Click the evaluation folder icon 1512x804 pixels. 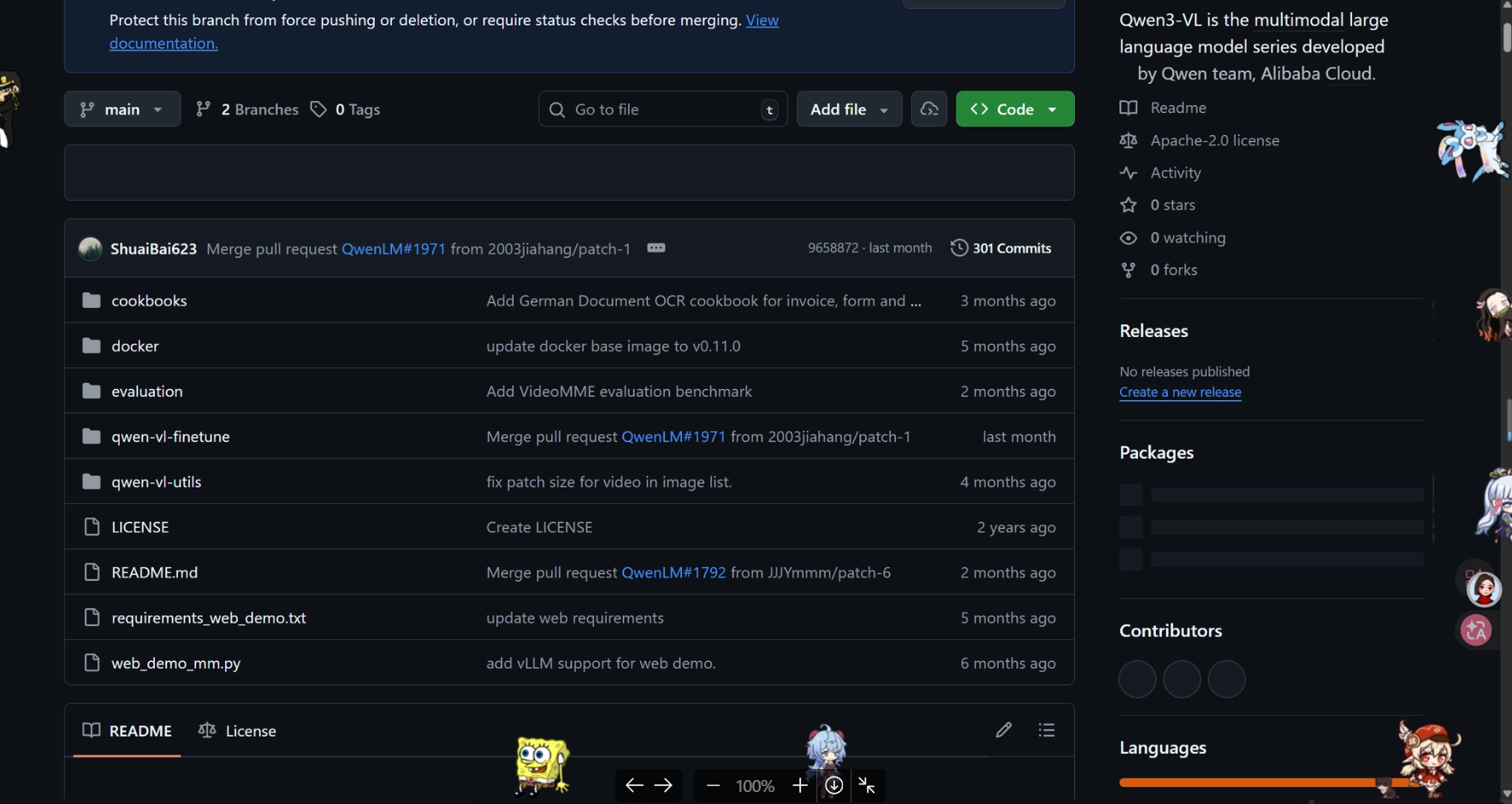coord(92,391)
